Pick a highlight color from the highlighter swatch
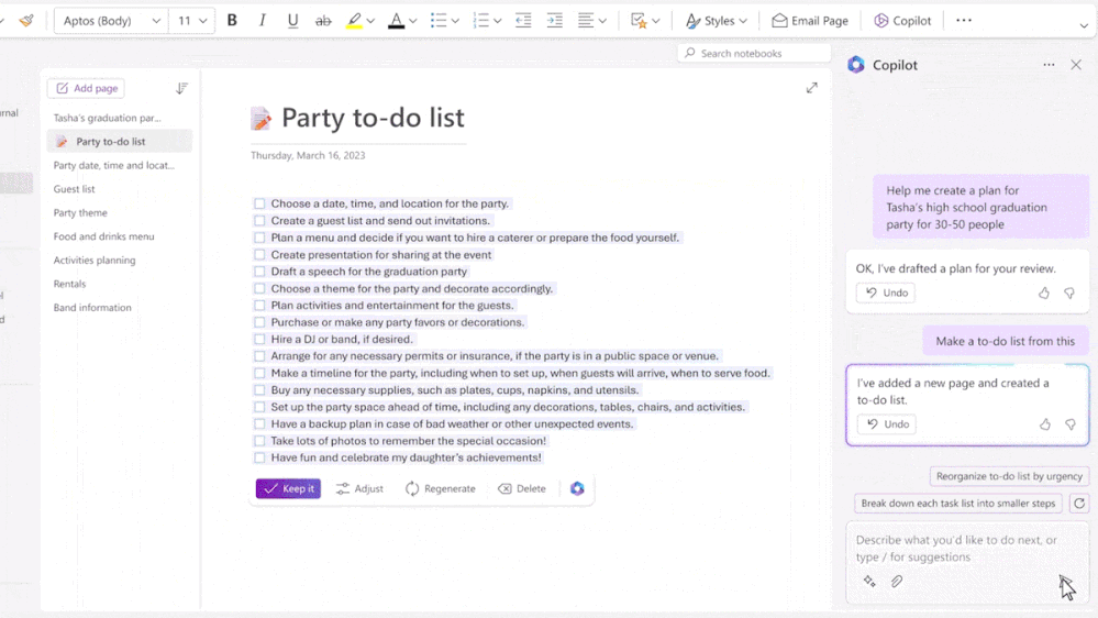Image resolution: width=1098 pixels, height=618 pixels. pyautogui.click(x=356, y=19)
